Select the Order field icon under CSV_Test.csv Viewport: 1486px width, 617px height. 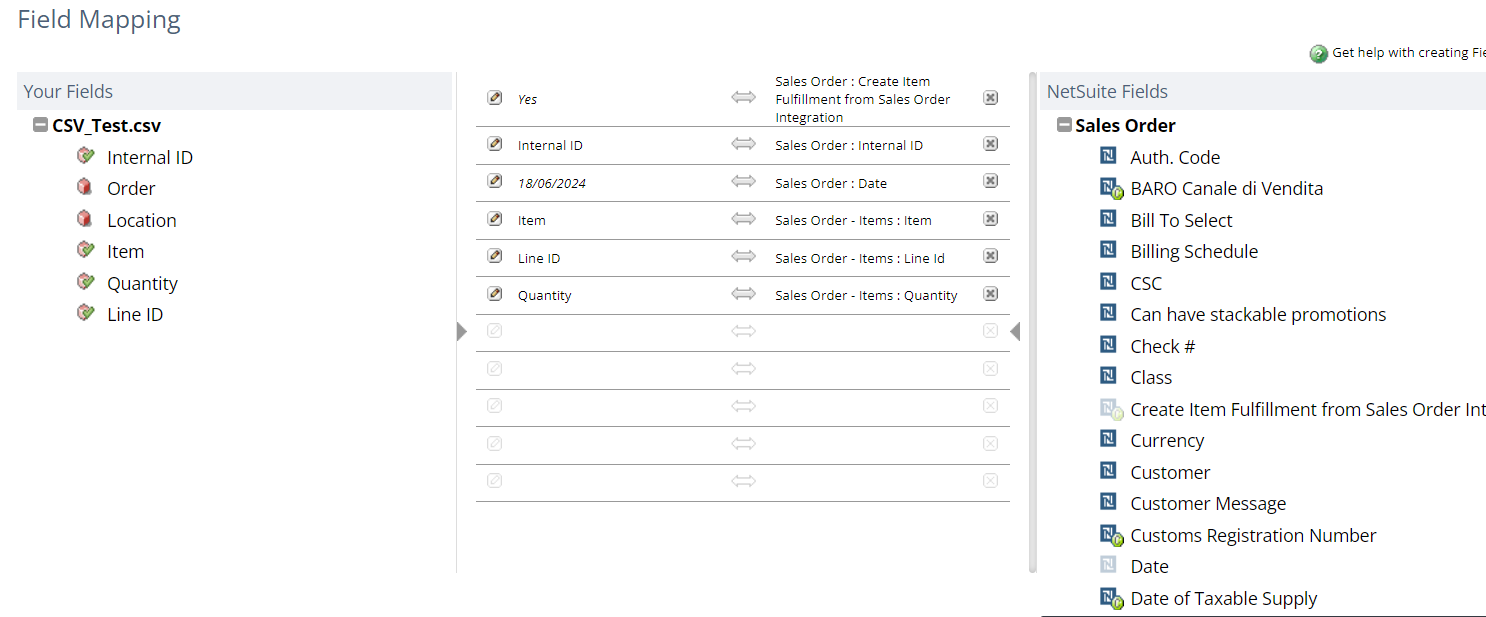(86, 188)
